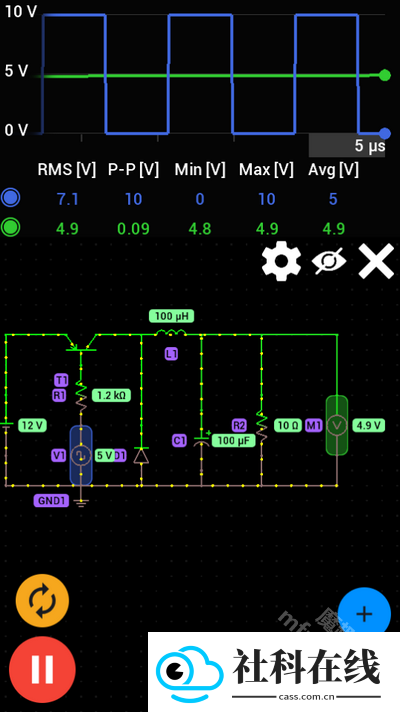Select the M1 voltmeter component

[x=337, y=425]
